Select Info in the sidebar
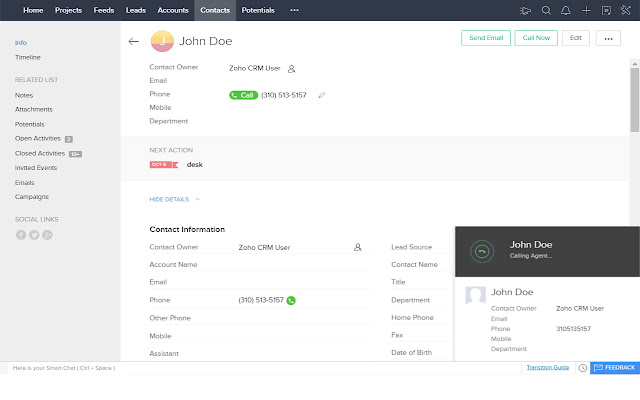 [x=21, y=42]
